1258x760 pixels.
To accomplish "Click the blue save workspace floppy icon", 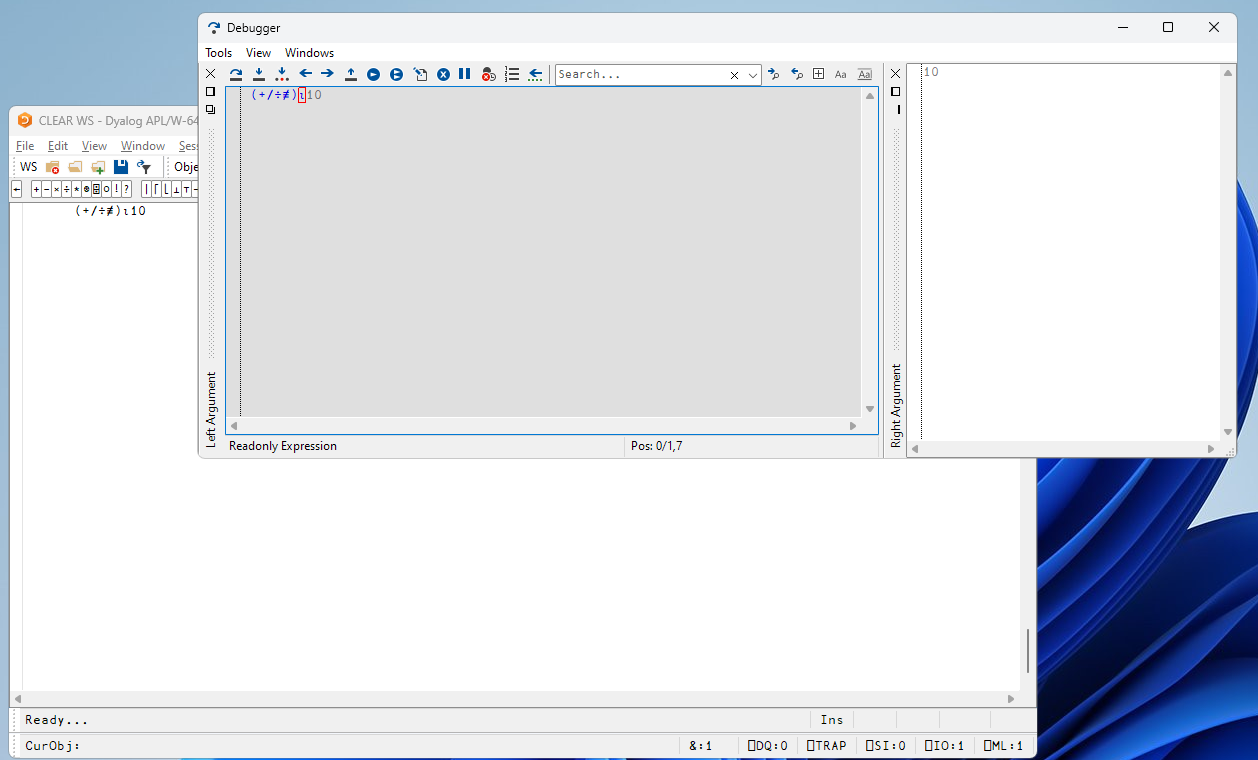I will (x=121, y=167).
